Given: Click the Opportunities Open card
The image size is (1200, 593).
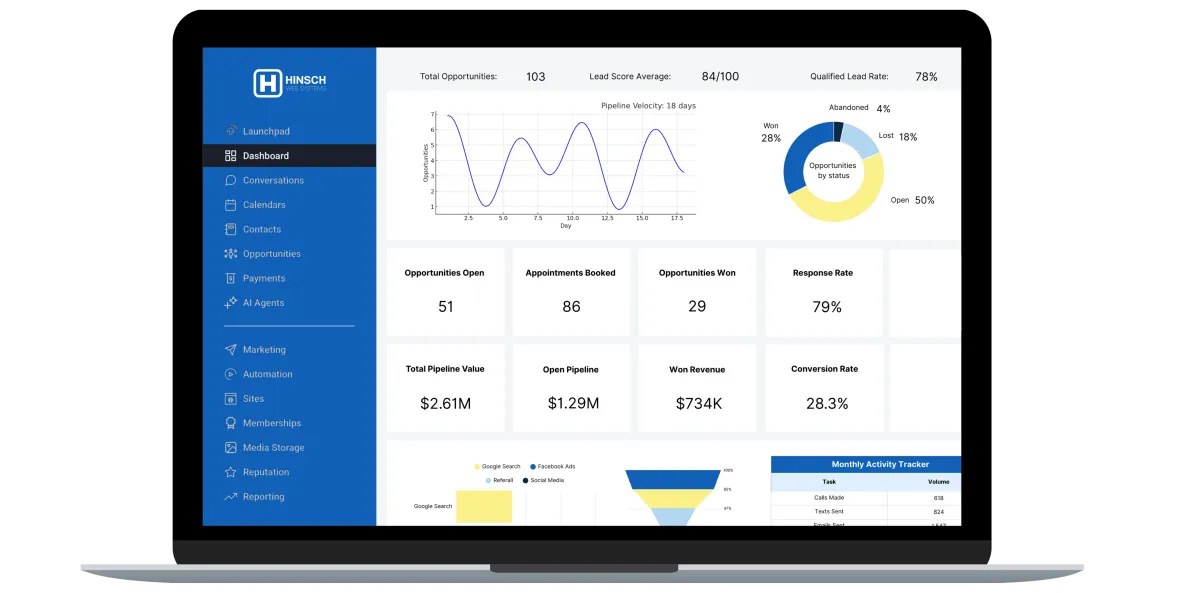Looking at the screenshot, I should click(445, 292).
